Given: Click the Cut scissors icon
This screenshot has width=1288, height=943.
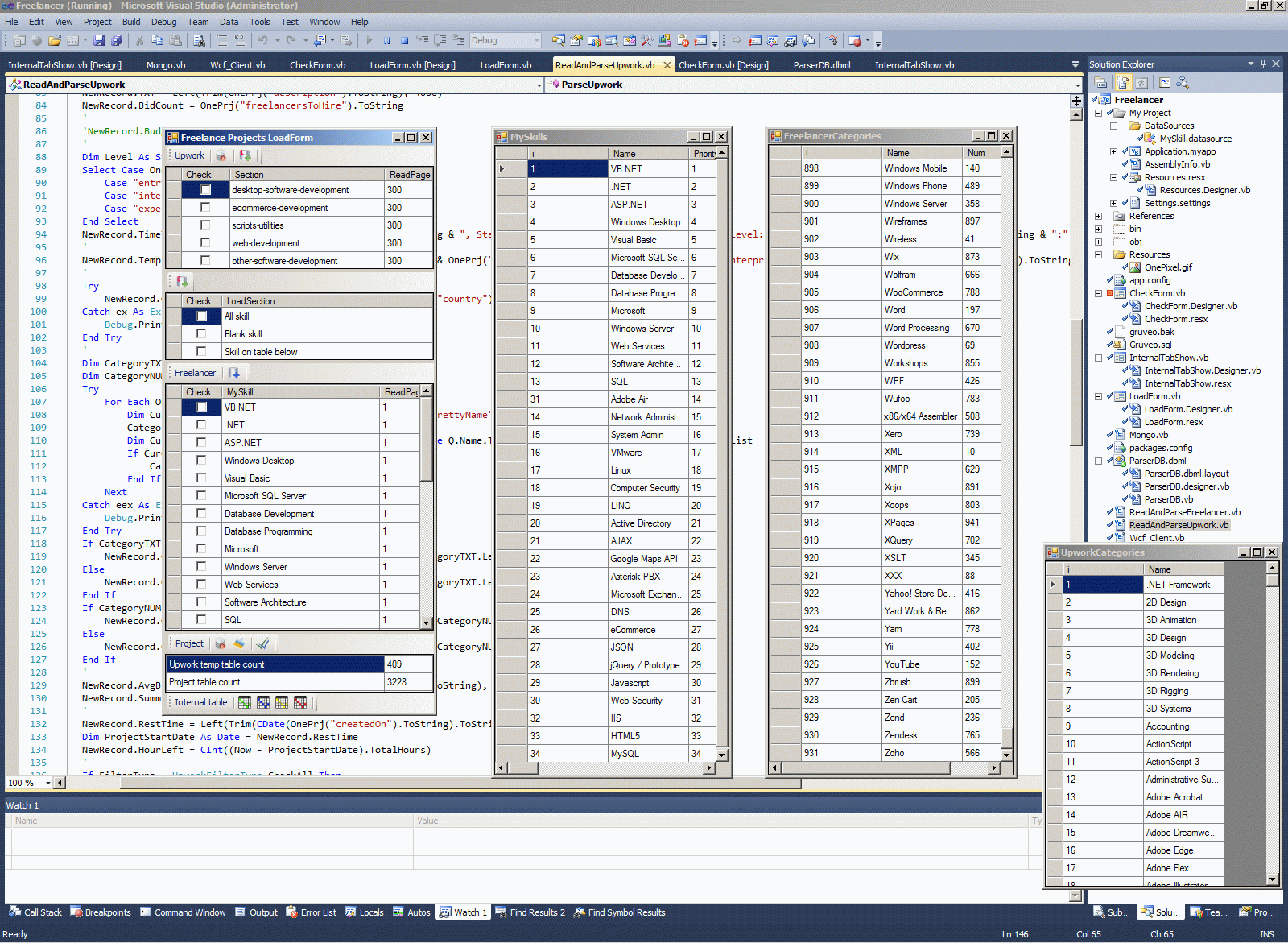Looking at the screenshot, I should [x=139, y=40].
